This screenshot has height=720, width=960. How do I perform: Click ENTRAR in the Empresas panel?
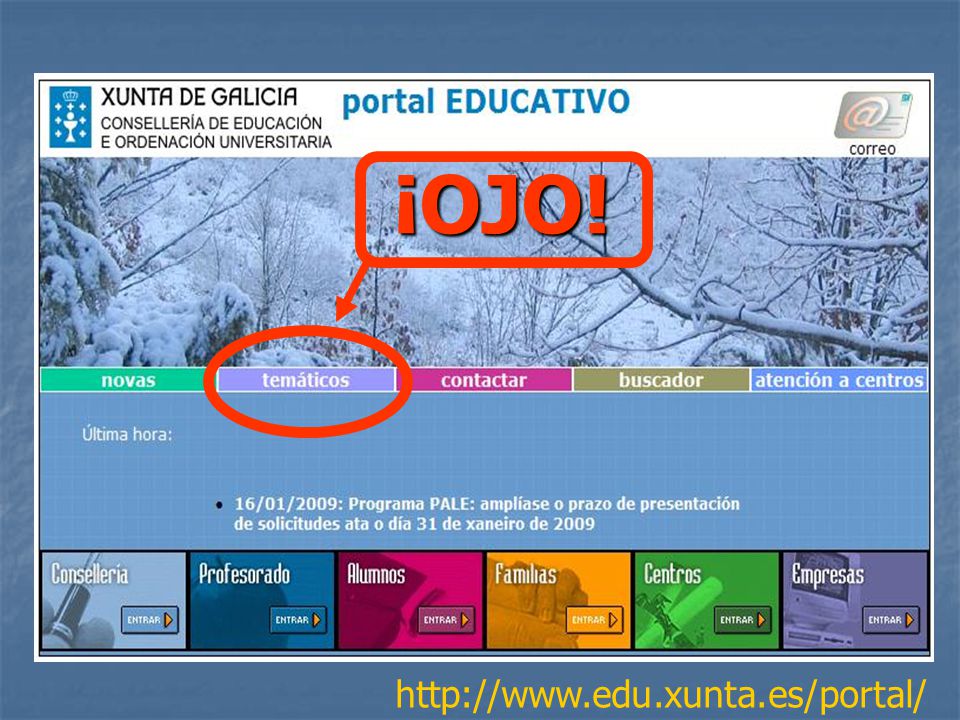891,620
